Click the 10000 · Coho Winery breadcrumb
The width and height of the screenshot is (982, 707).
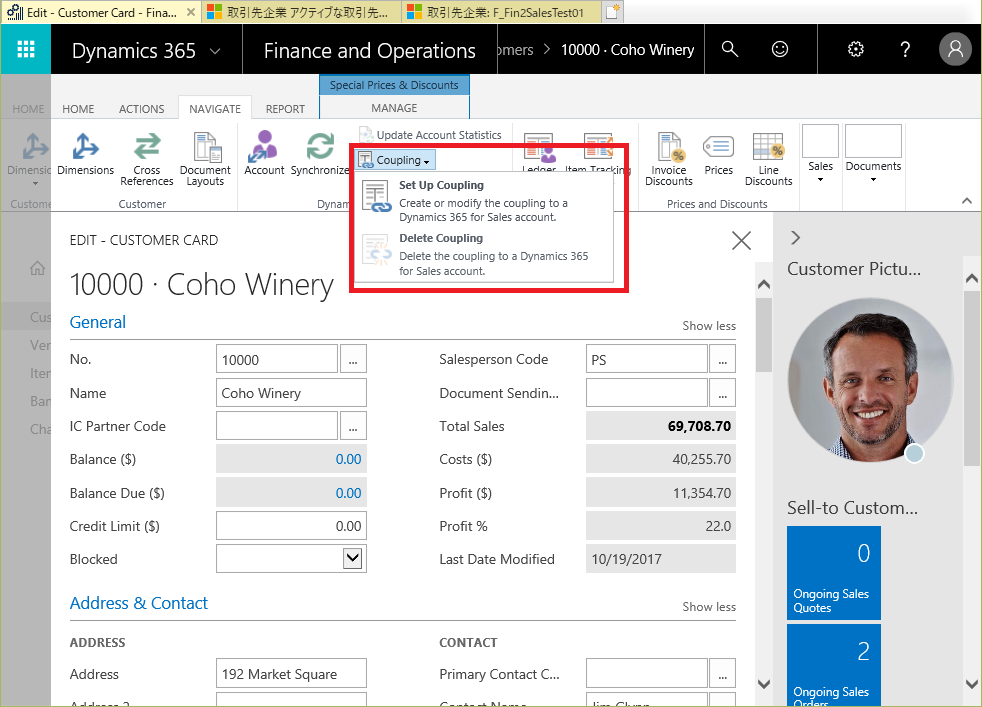(628, 50)
